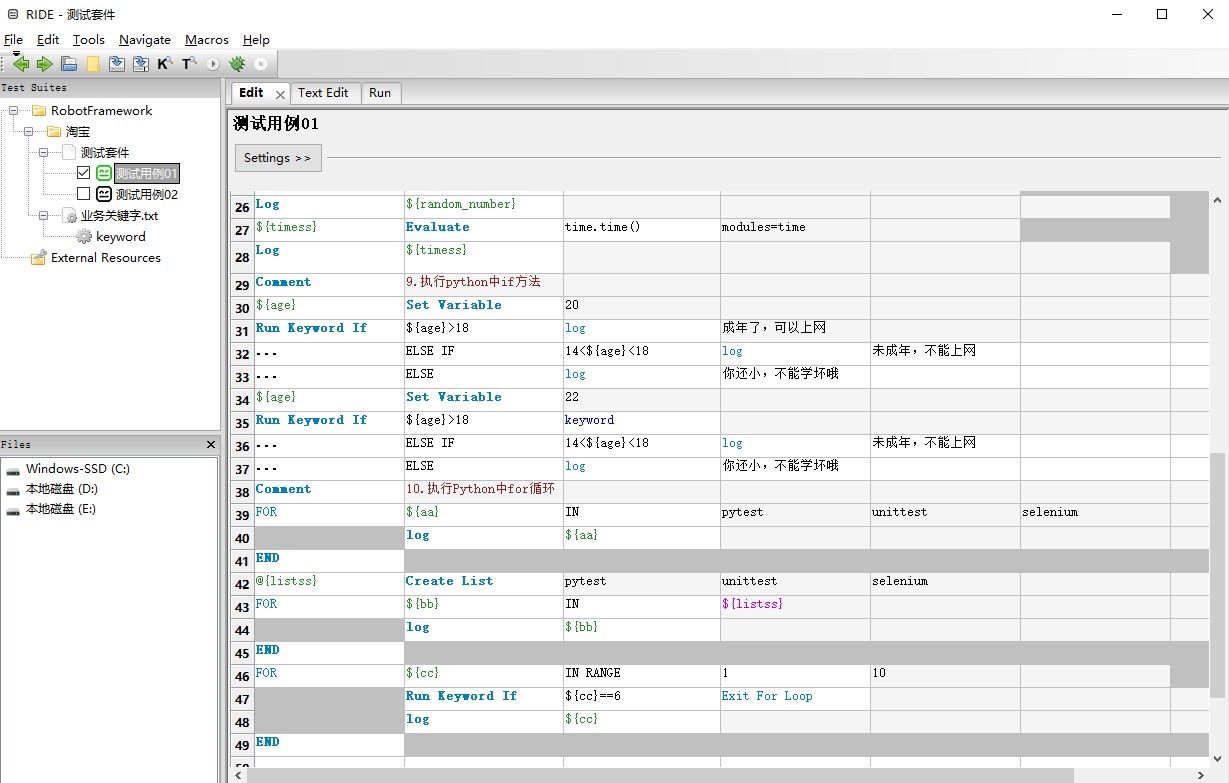Open Search Tests using the T magnifier icon
The width and height of the screenshot is (1229, 783).
187,63
